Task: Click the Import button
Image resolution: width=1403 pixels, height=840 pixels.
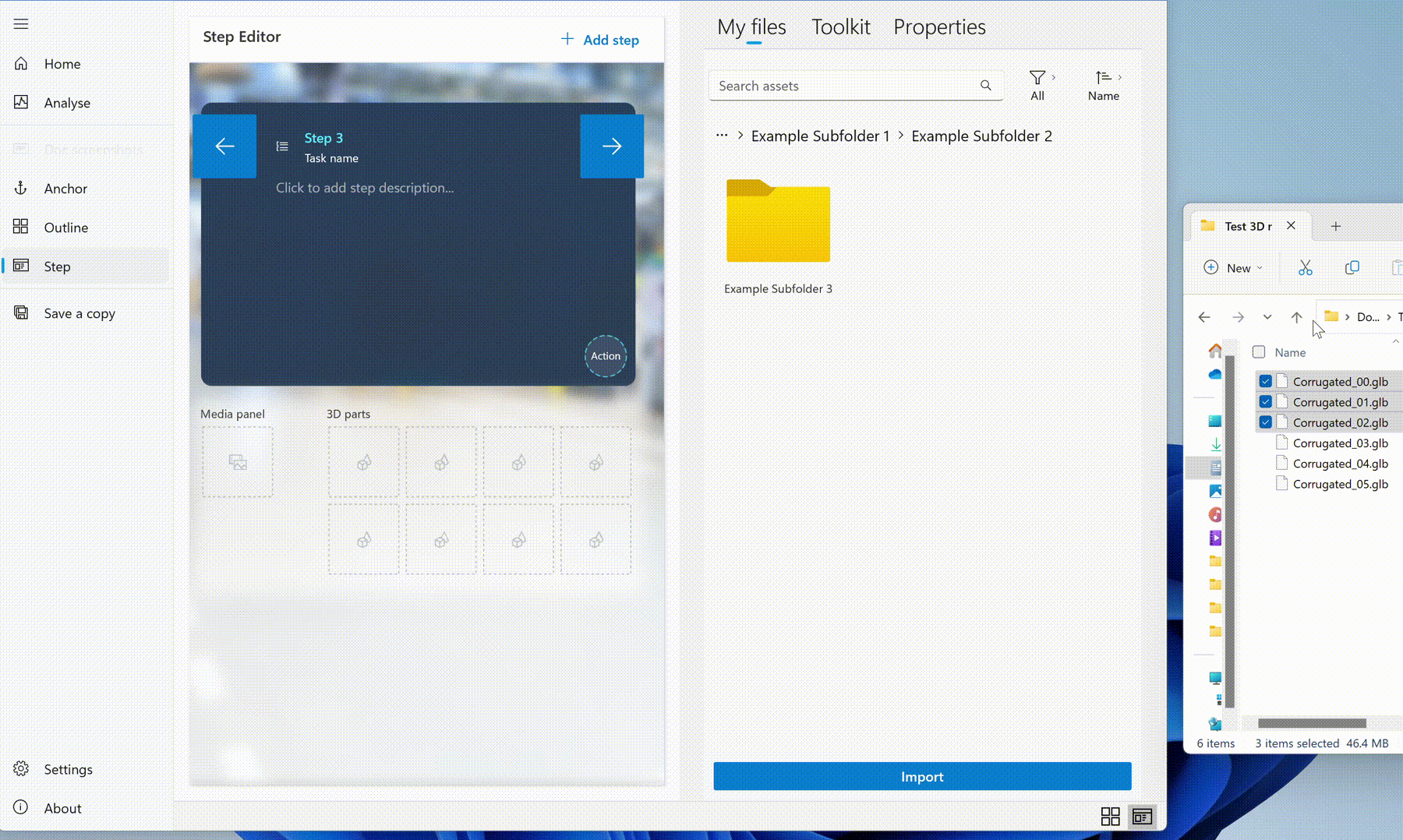Action: click(x=922, y=776)
